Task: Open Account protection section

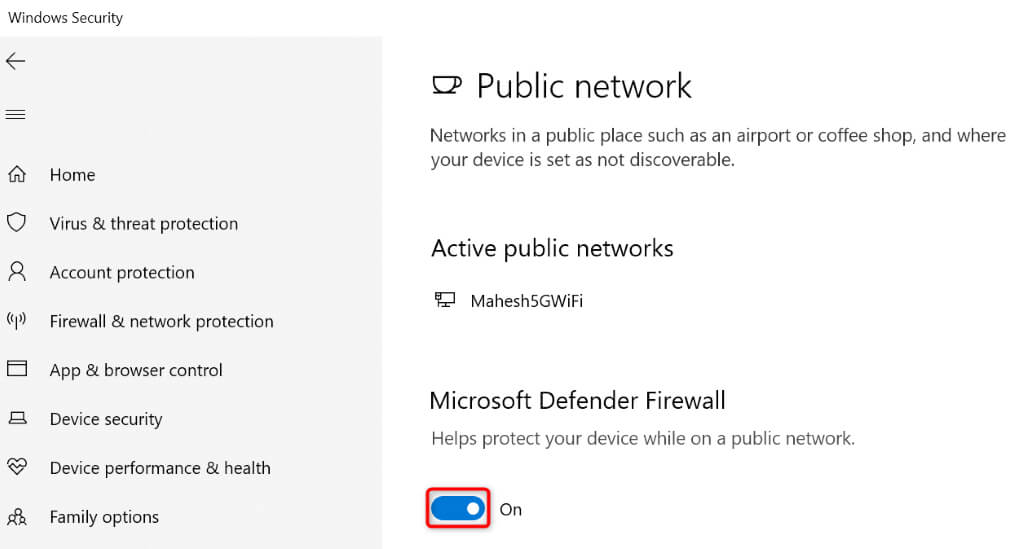Action: [x=122, y=273]
